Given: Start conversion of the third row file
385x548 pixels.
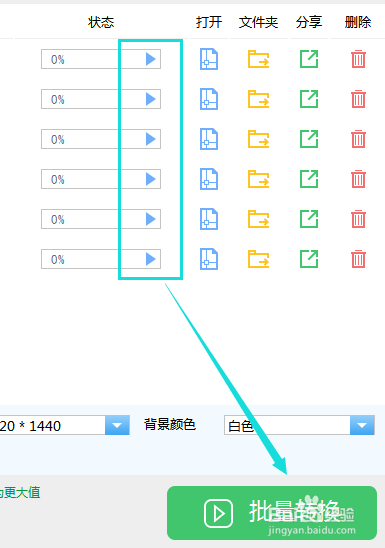Looking at the screenshot, I should pyautogui.click(x=151, y=139).
